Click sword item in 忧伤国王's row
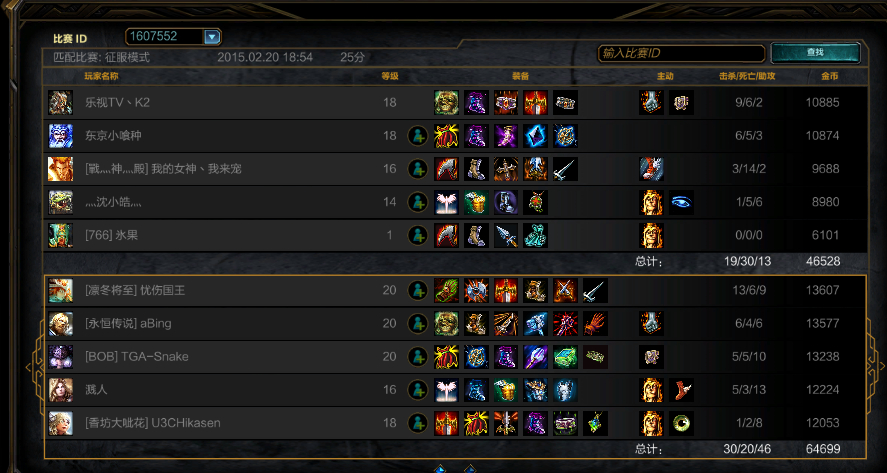 point(595,291)
